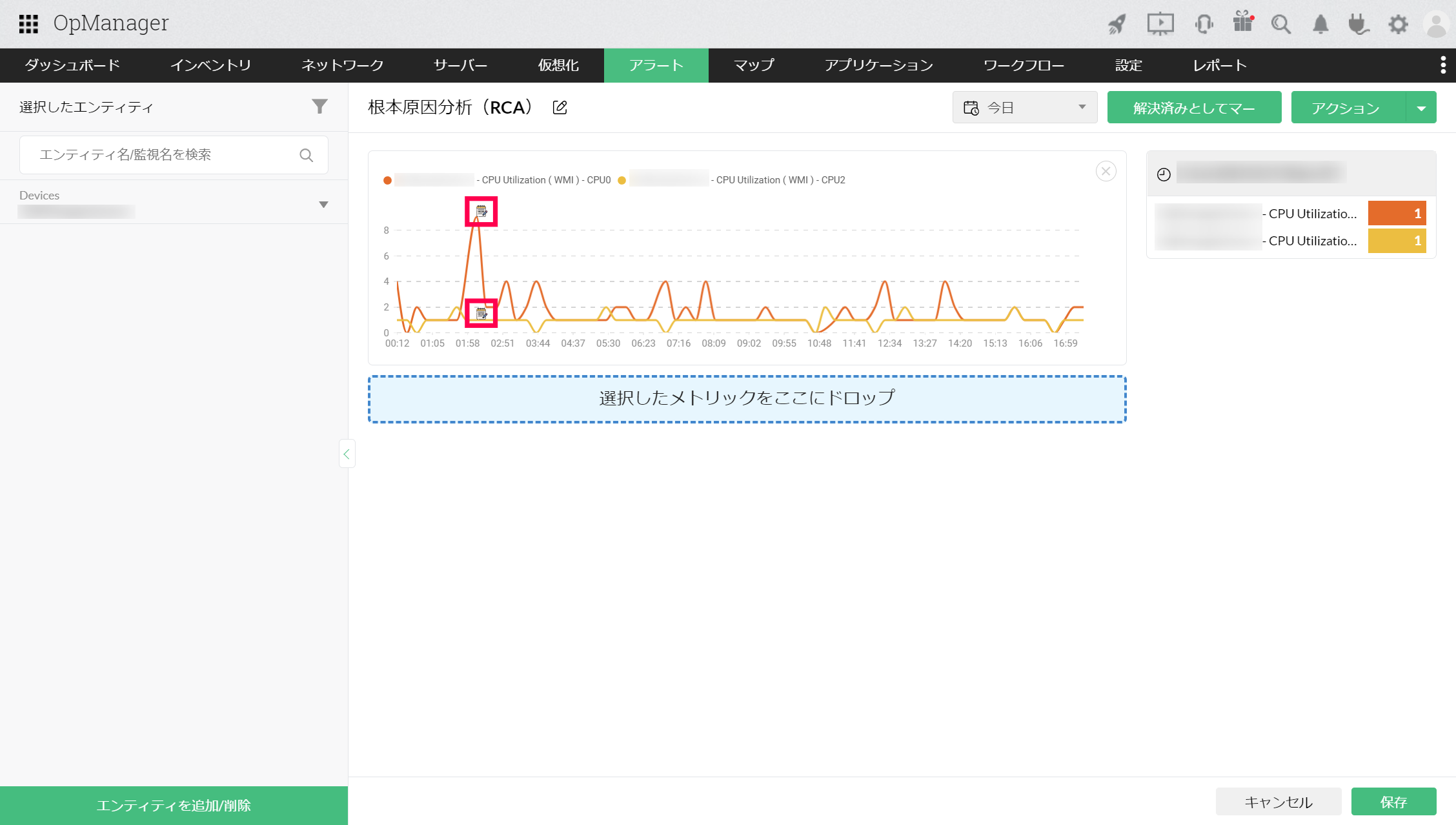The width and height of the screenshot is (1456, 825).
Task: Expand the Devices section
Action: click(x=323, y=205)
